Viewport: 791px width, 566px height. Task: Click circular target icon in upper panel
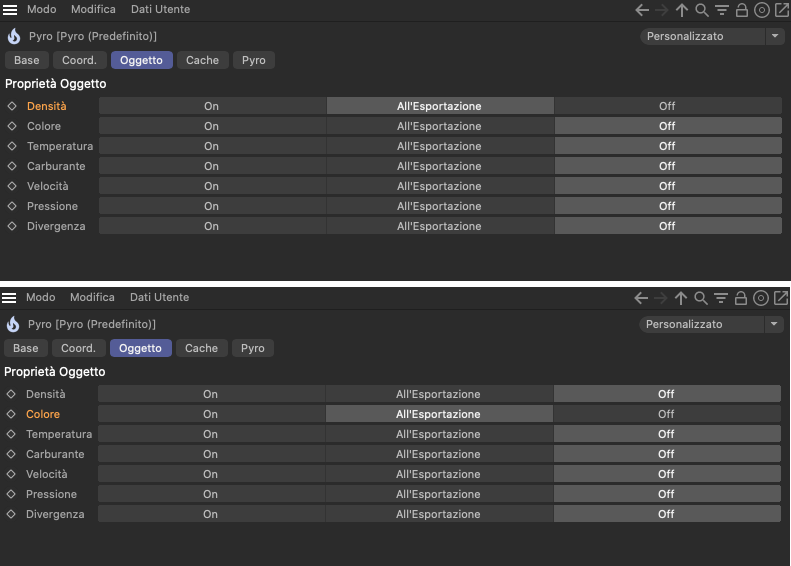762,10
